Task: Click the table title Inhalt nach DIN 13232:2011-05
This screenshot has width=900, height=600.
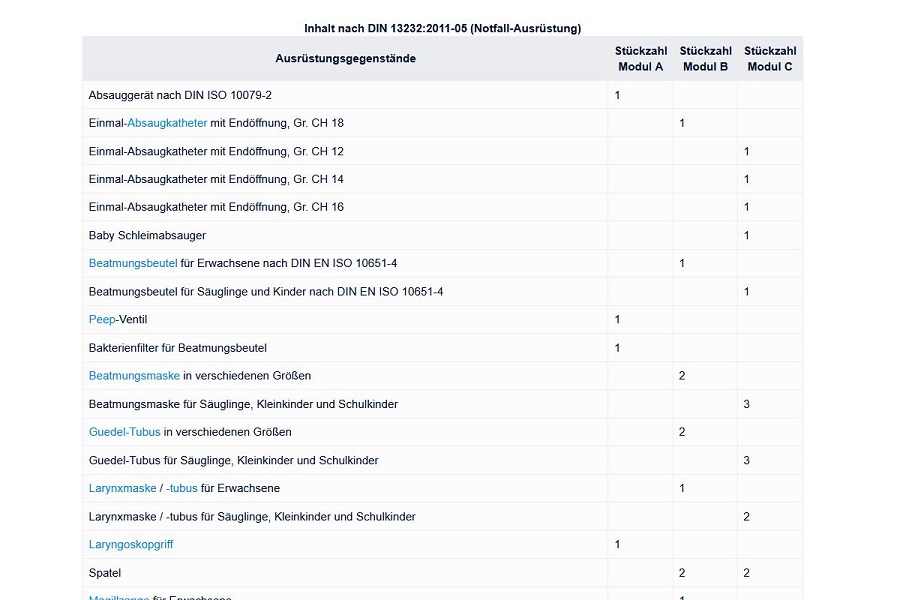Action: tap(442, 28)
